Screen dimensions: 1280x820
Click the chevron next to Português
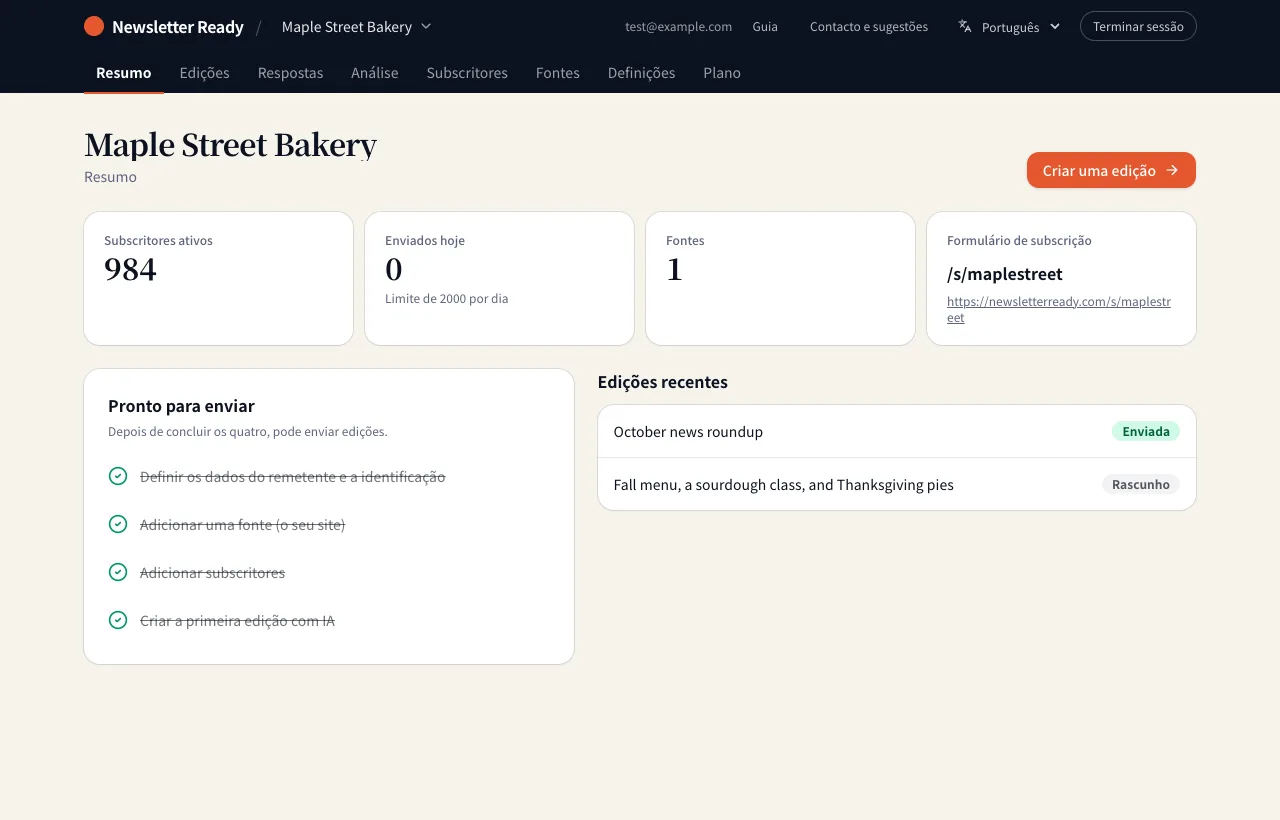pos(1055,27)
